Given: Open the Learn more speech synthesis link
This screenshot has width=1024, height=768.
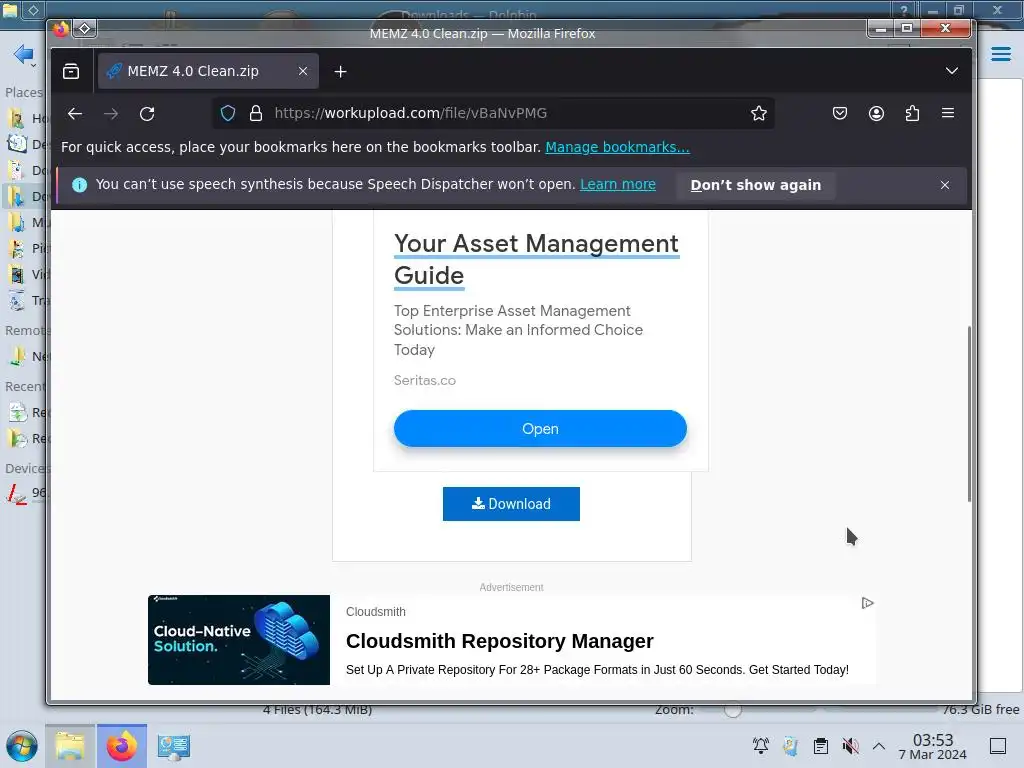Looking at the screenshot, I should coord(618,185).
